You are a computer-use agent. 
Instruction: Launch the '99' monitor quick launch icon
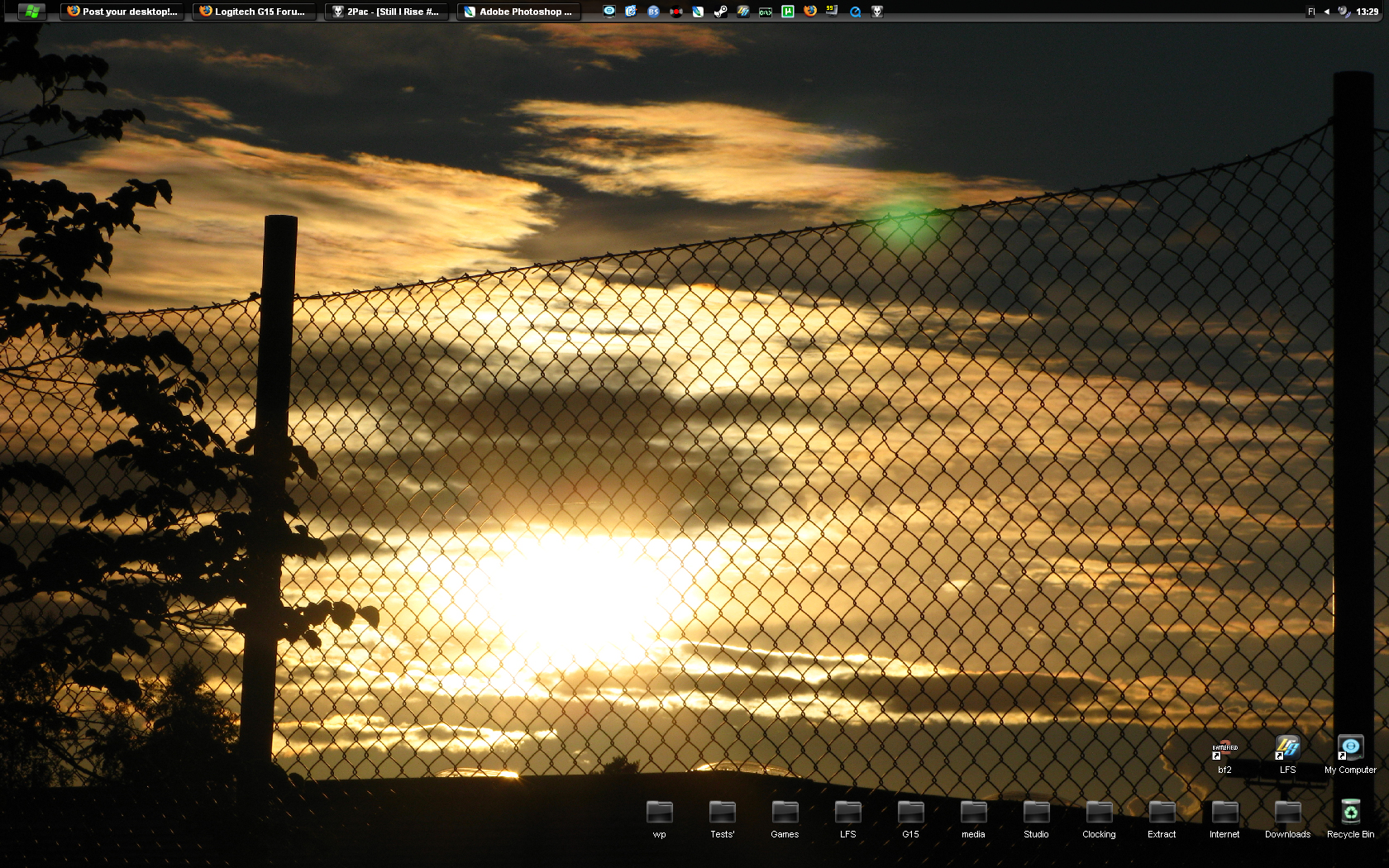(x=833, y=12)
